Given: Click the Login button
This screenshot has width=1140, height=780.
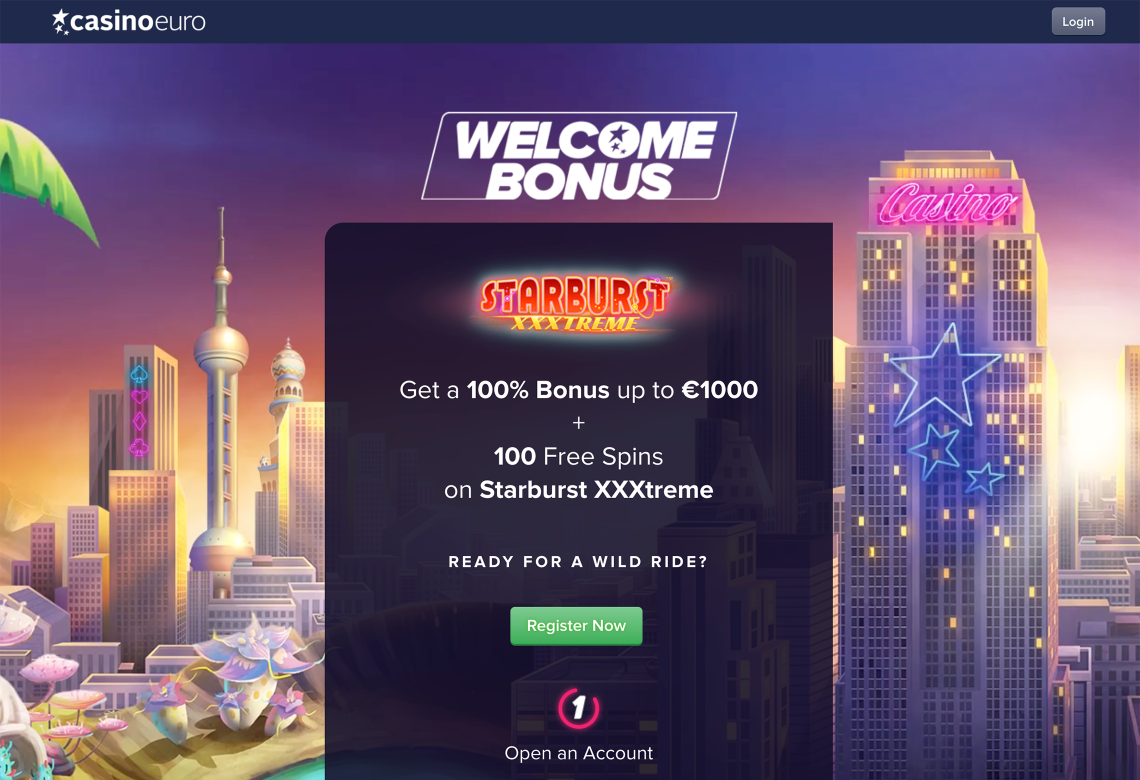Looking at the screenshot, I should tap(1077, 21).
